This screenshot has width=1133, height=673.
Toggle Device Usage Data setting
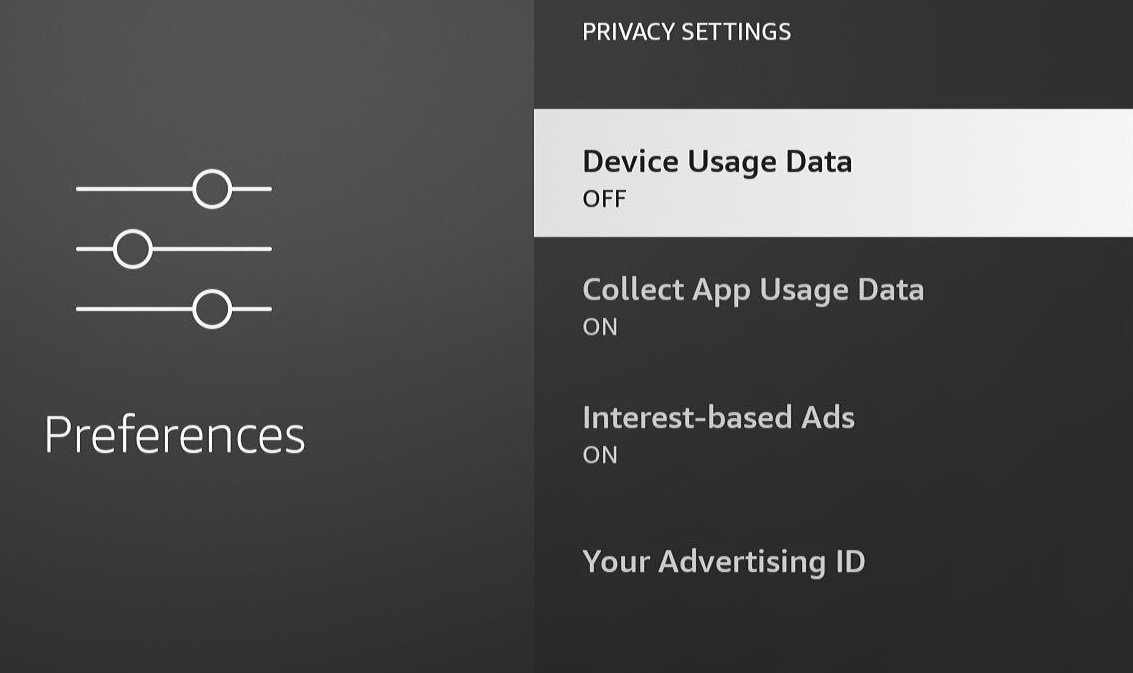[x=833, y=173]
